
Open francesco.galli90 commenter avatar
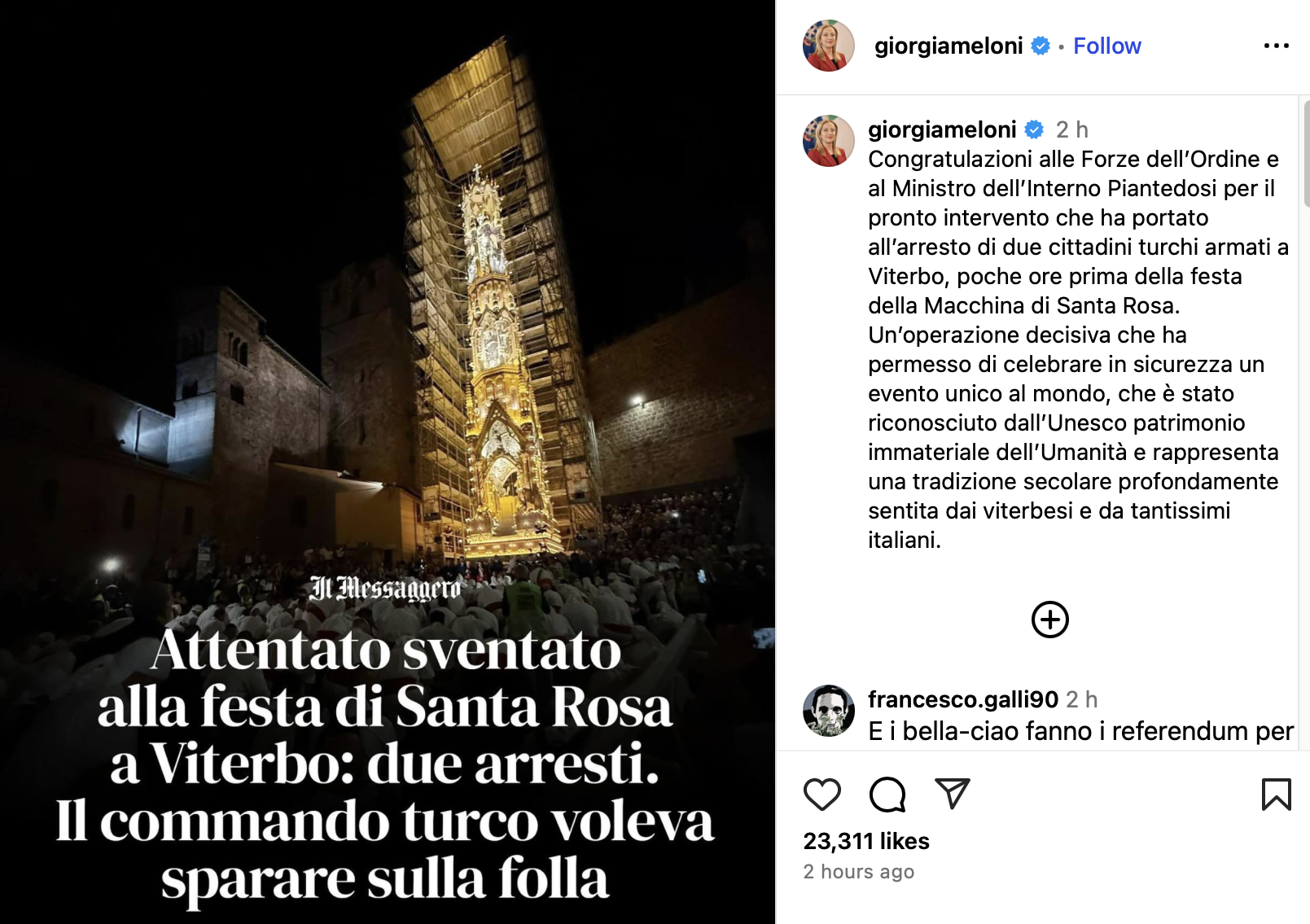pyautogui.click(x=828, y=710)
